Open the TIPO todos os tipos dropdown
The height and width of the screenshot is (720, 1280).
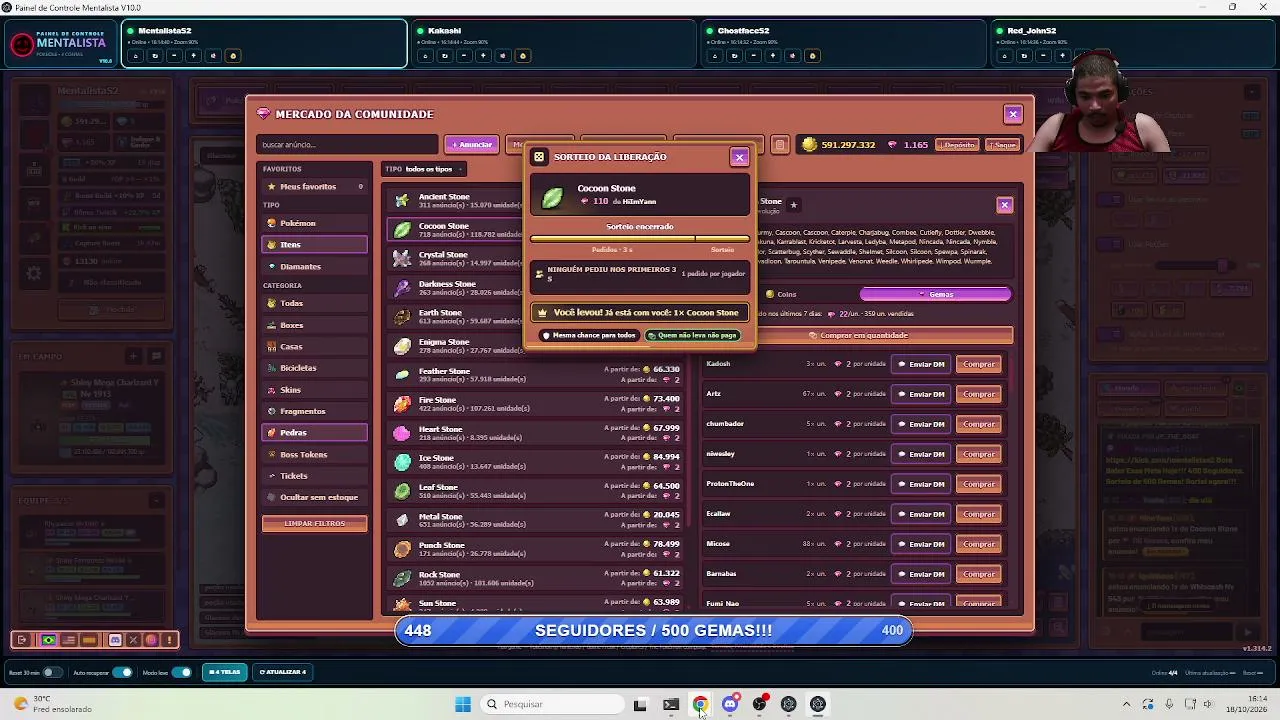(422, 169)
